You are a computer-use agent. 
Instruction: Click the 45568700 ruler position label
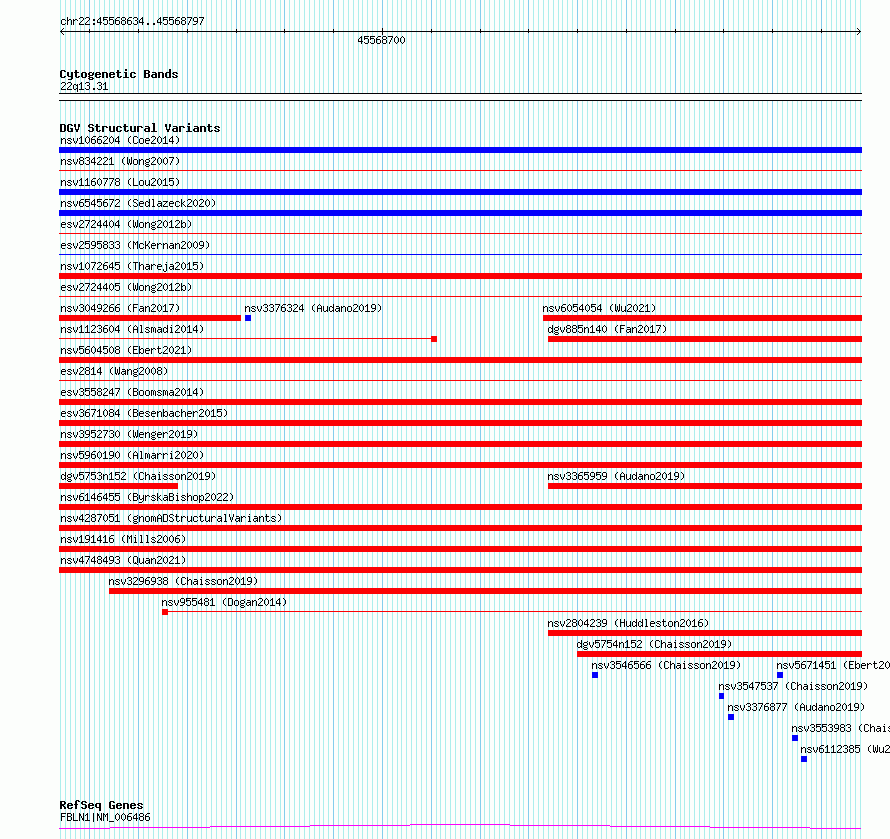pyautogui.click(x=381, y=40)
